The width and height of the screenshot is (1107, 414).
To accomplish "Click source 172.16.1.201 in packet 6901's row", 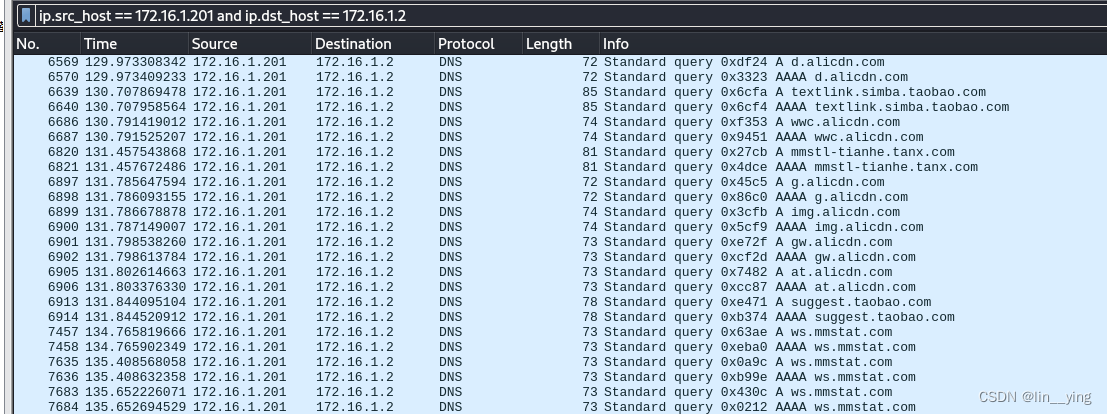I will [x=239, y=242].
